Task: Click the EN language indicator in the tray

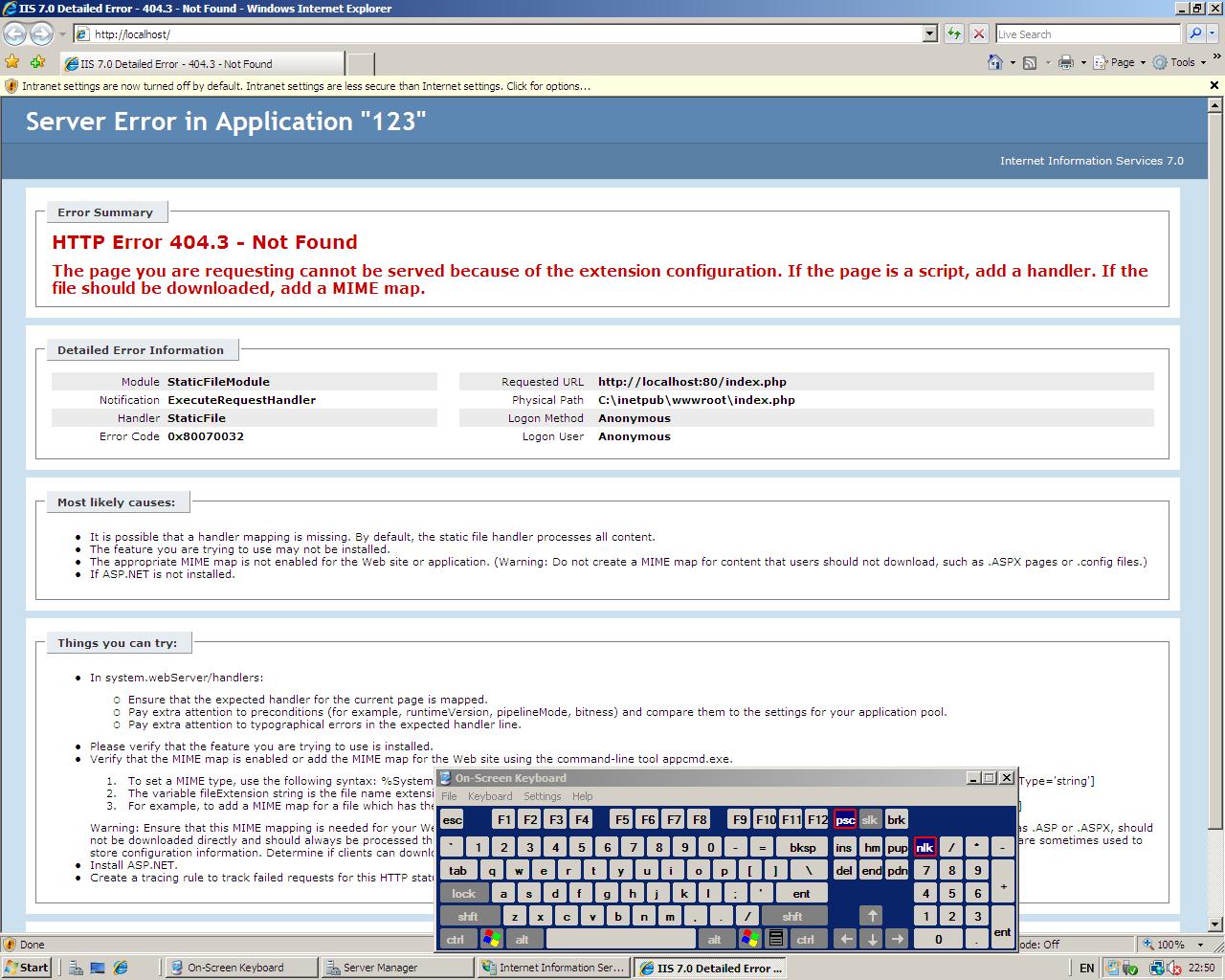Action: (x=1086, y=968)
